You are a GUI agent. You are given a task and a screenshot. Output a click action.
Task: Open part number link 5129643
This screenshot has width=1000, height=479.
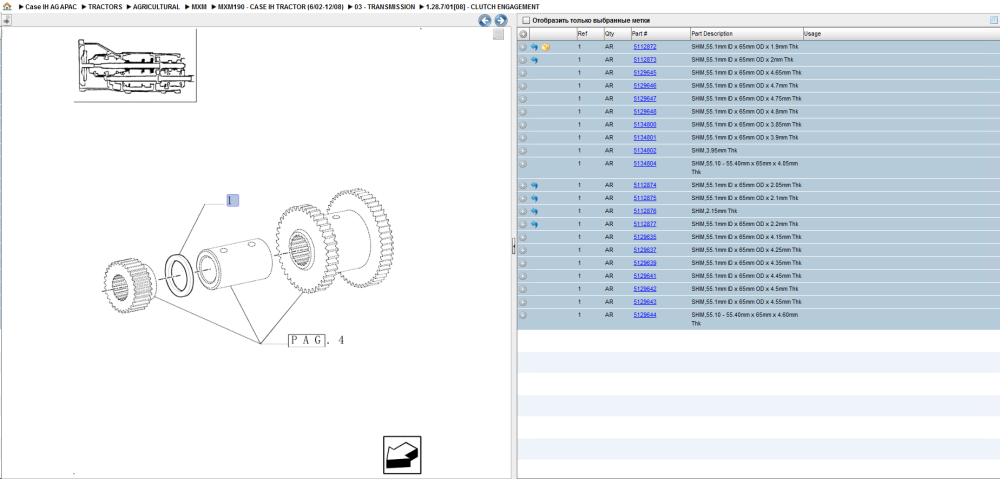645,302
